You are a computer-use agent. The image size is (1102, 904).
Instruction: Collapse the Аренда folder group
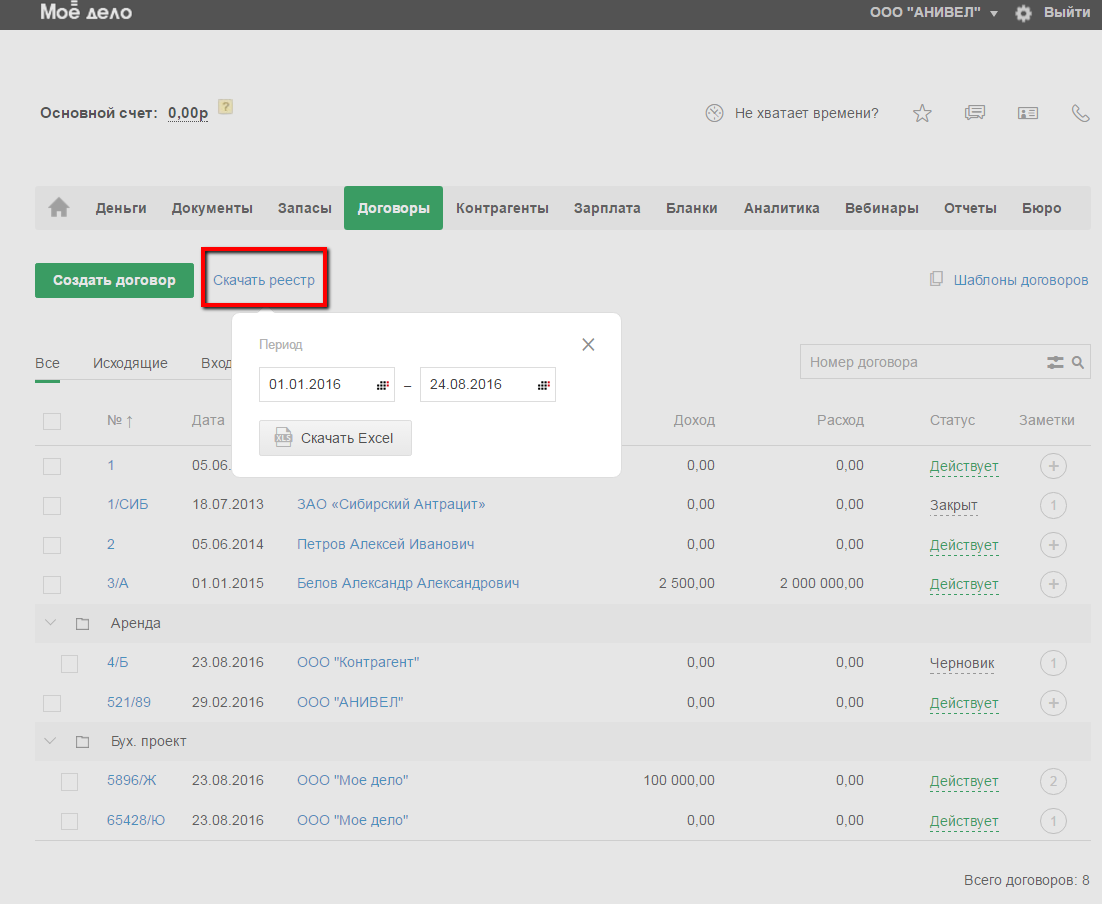click(x=49, y=623)
